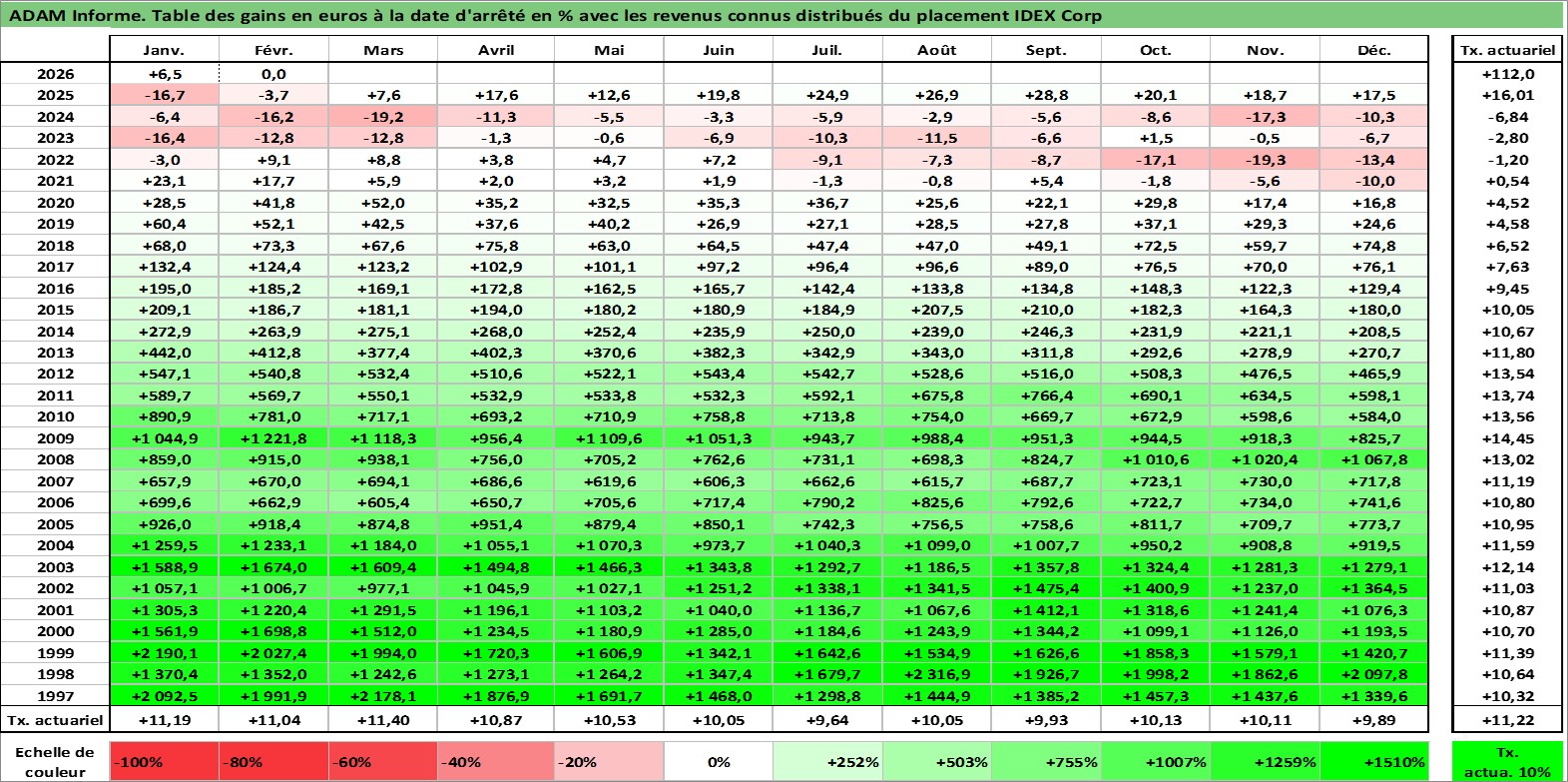
Task: Click the '+28,8' cell for September 2025
Action: (1046, 95)
